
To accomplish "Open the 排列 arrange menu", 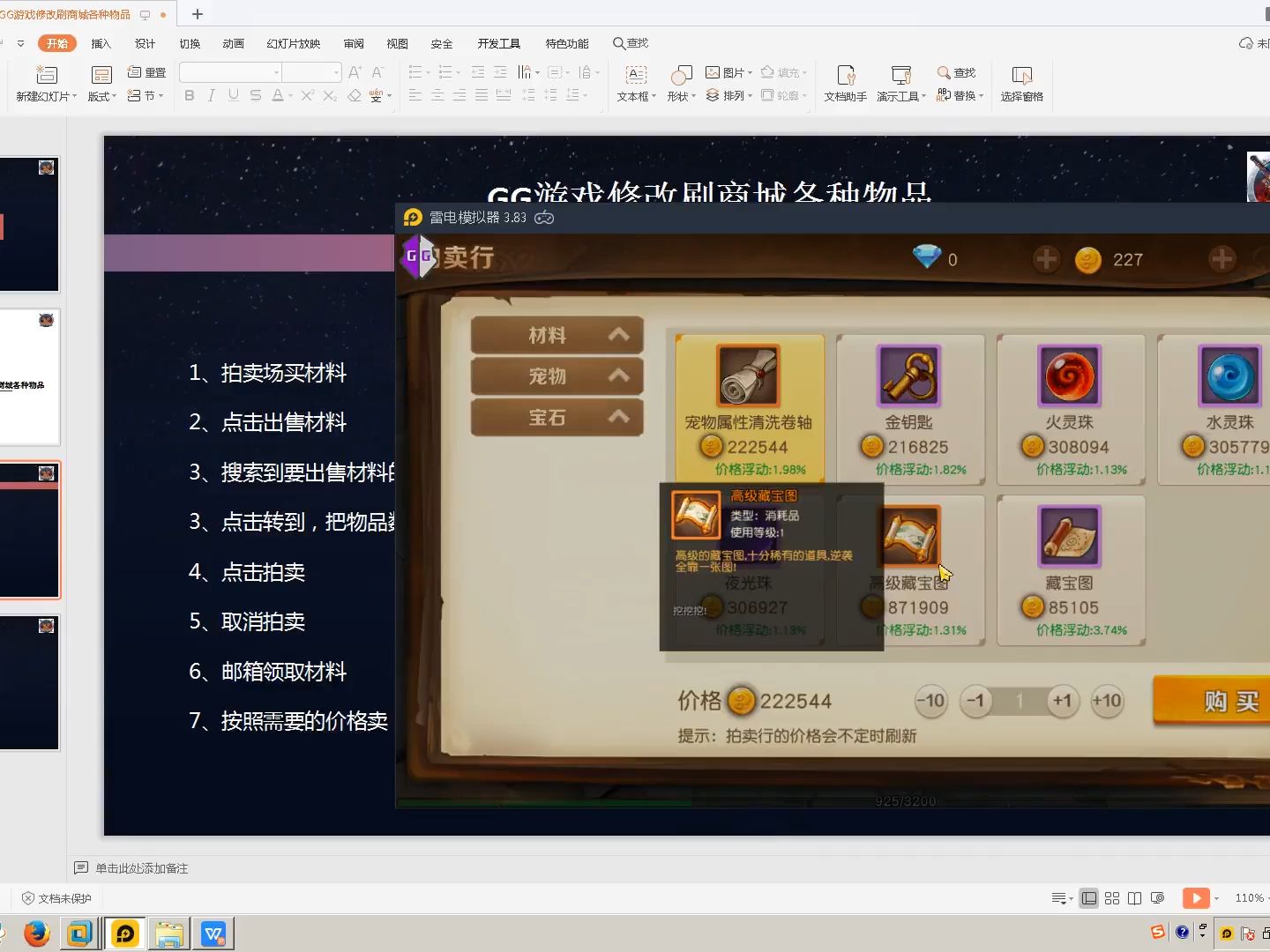I will 728,95.
